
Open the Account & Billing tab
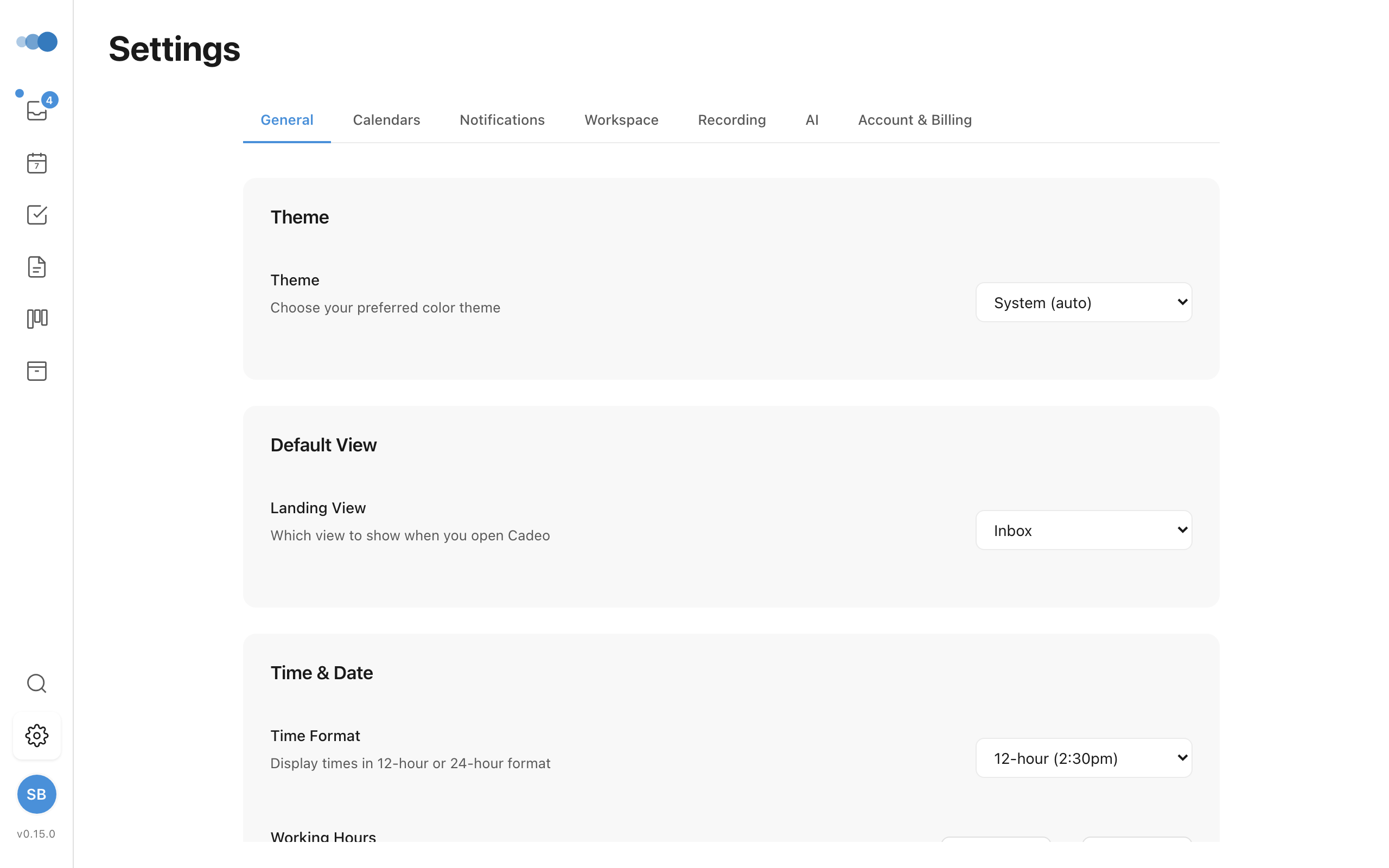(914, 120)
